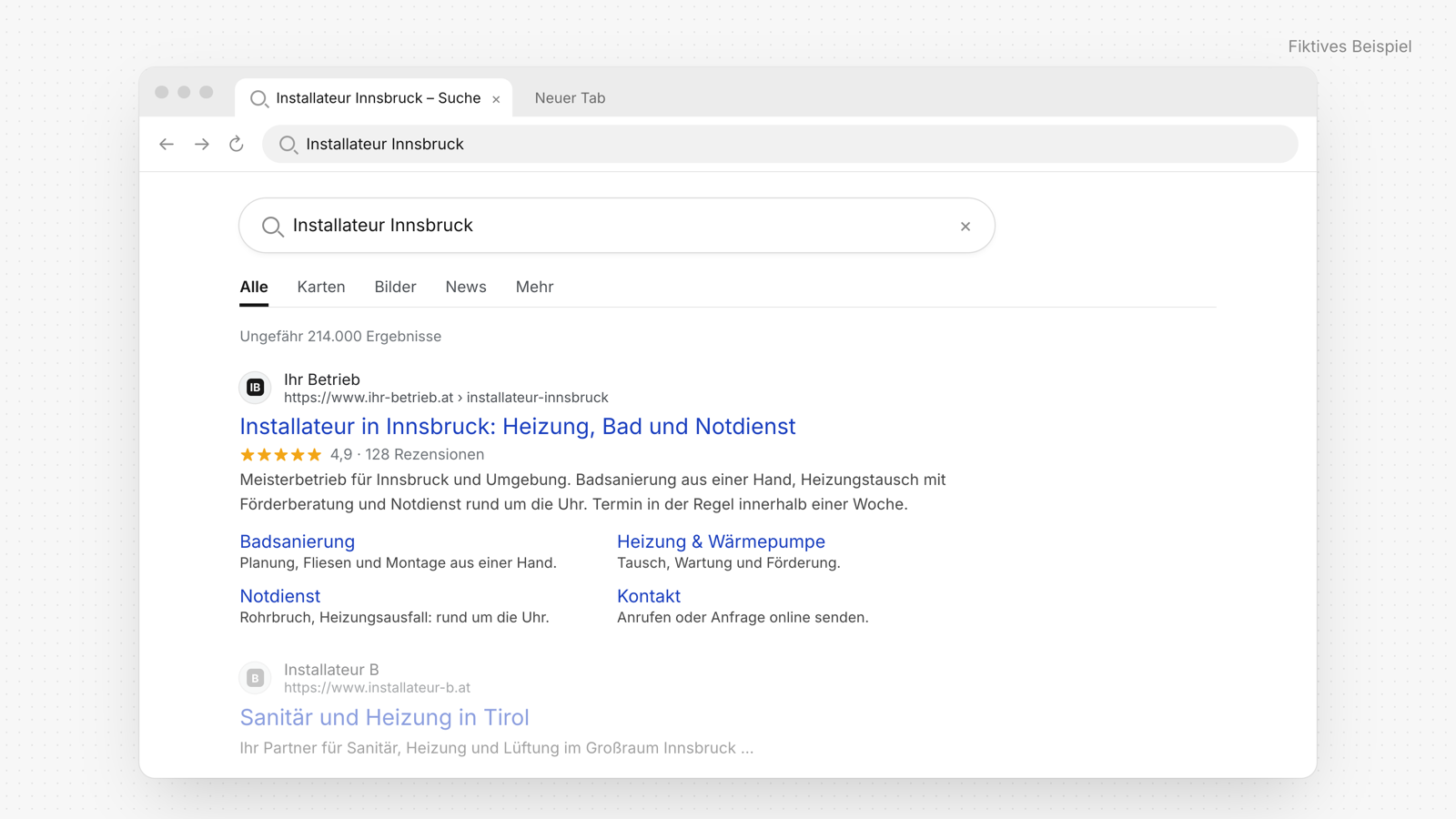Viewport: 1456px width, 819px height.
Task: Click the snippet 'Planung, Fliesen und Montage aus einer Hand.'
Action: point(398,563)
